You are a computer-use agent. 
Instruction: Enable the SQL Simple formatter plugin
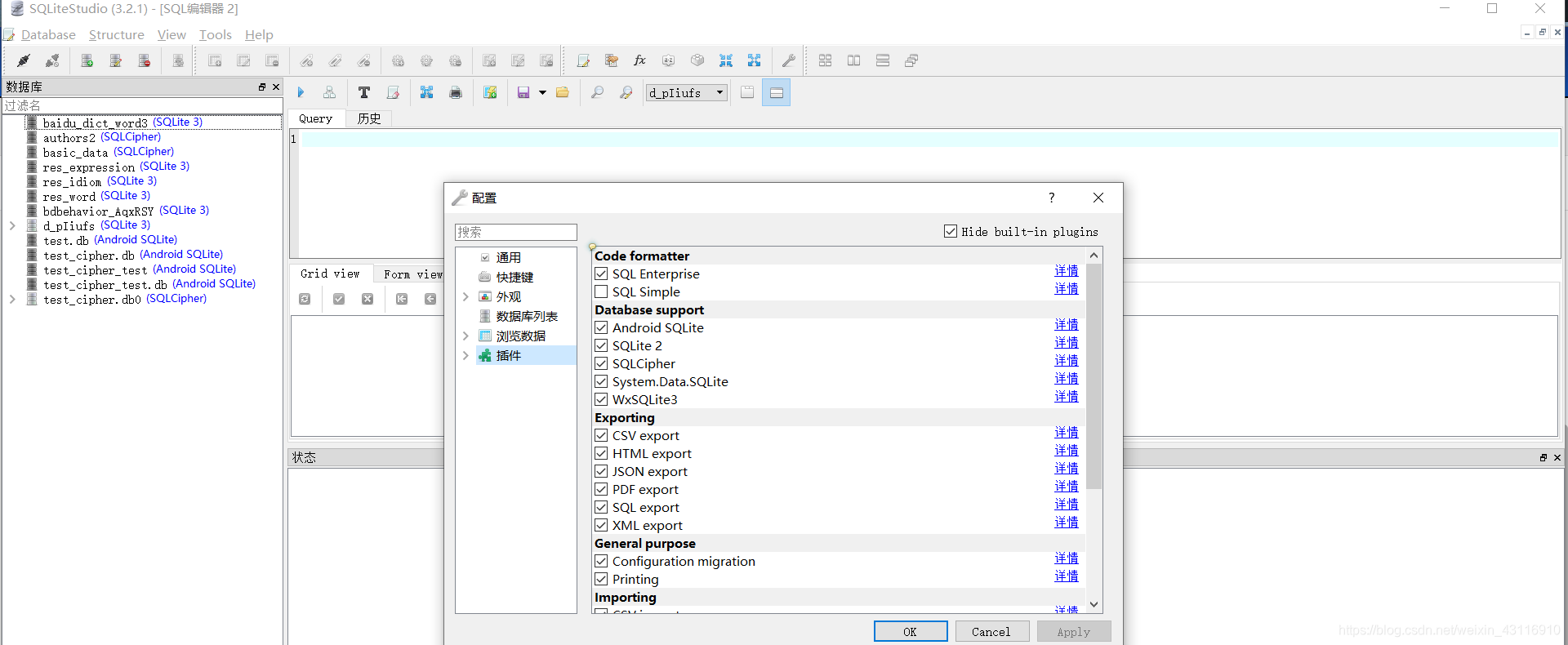click(601, 291)
